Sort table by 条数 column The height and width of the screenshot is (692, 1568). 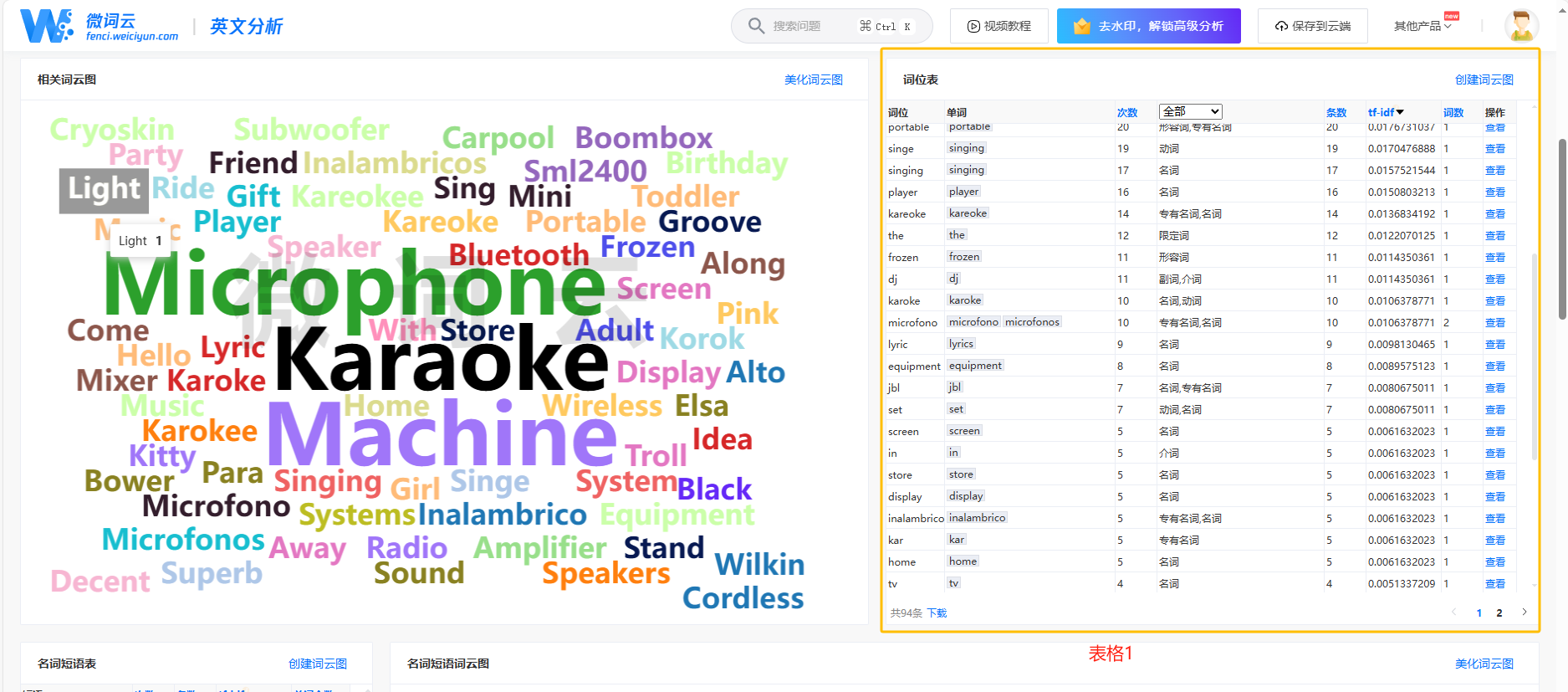tap(1336, 112)
